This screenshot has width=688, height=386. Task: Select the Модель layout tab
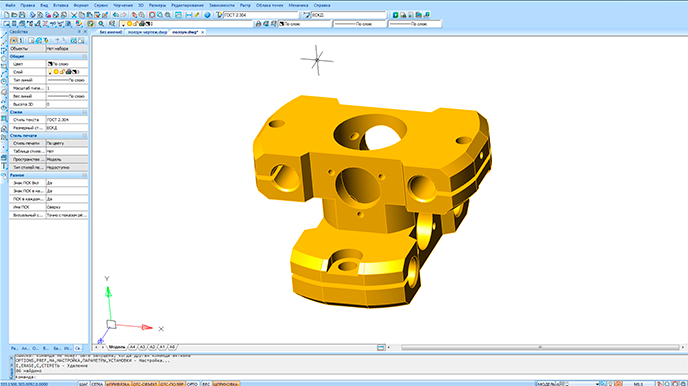pos(117,347)
